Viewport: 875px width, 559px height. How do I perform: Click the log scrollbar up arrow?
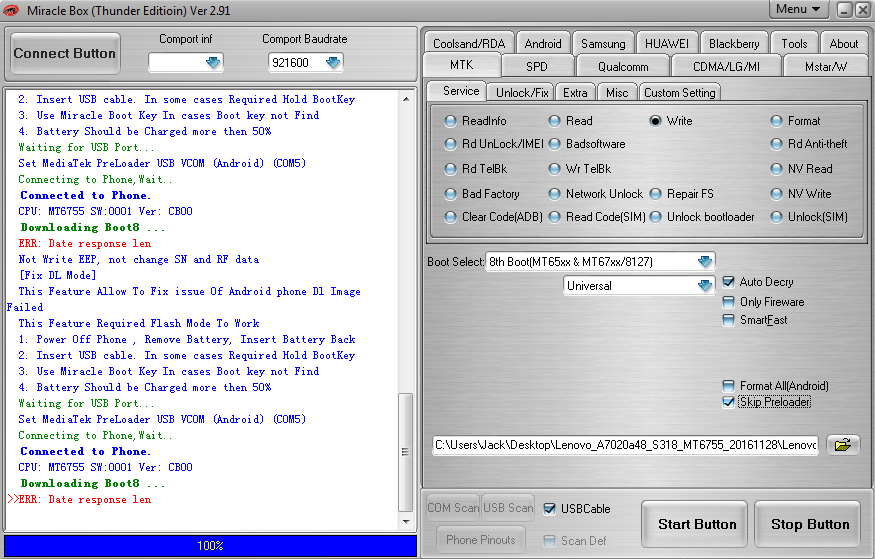pos(406,99)
